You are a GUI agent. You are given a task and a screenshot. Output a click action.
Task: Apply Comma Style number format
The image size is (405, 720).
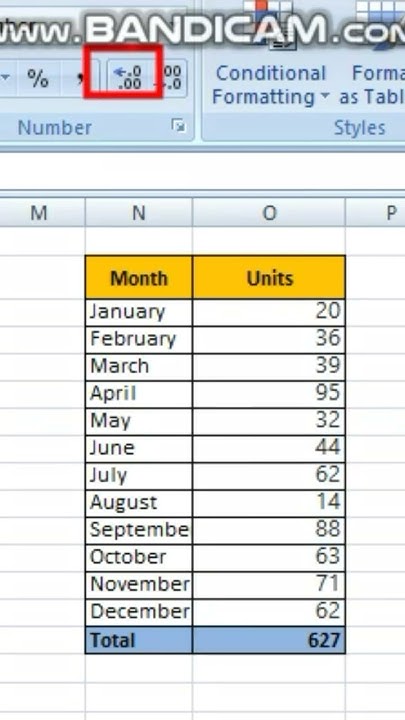click(x=80, y=78)
